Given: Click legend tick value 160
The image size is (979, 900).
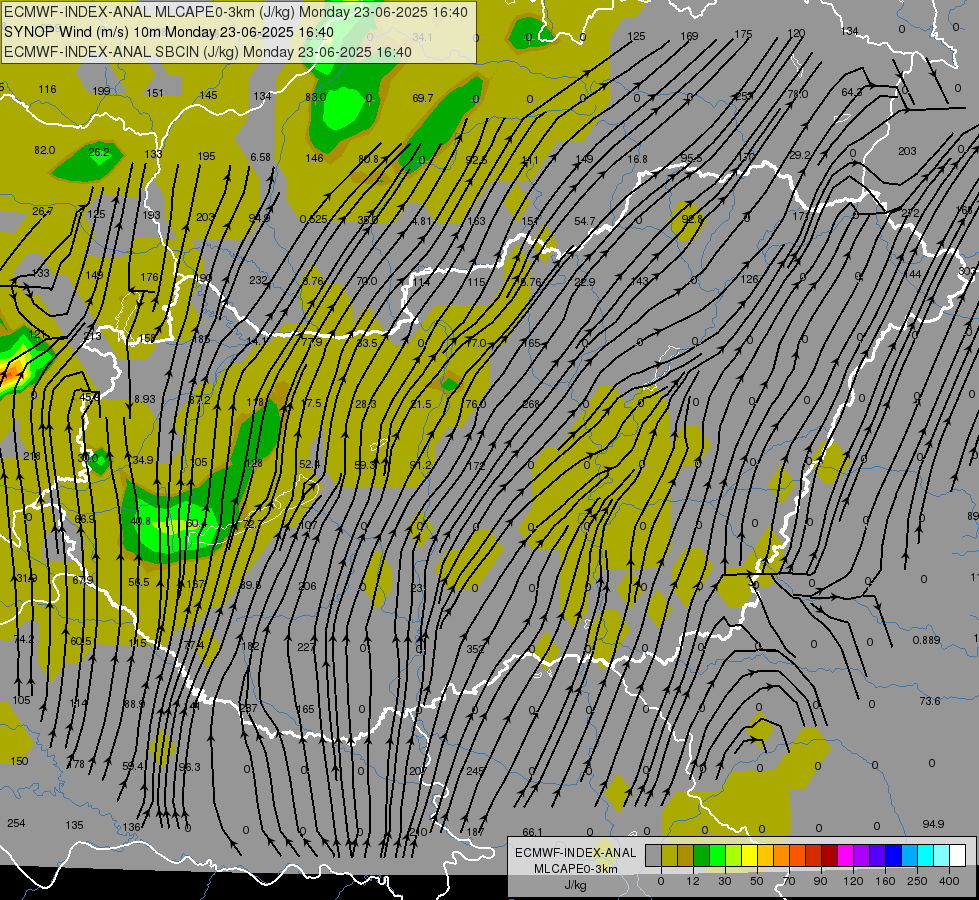Looking at the screenshot, I should coord(885,881).
